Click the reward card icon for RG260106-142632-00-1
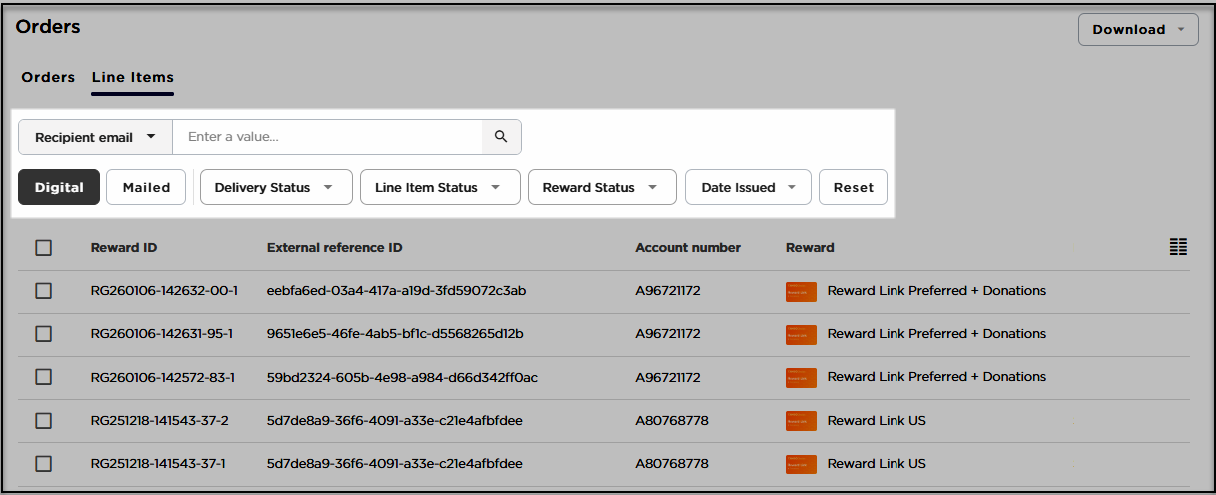The width and height of the screenshot is (1216, 495). click(x=801, y=291)
